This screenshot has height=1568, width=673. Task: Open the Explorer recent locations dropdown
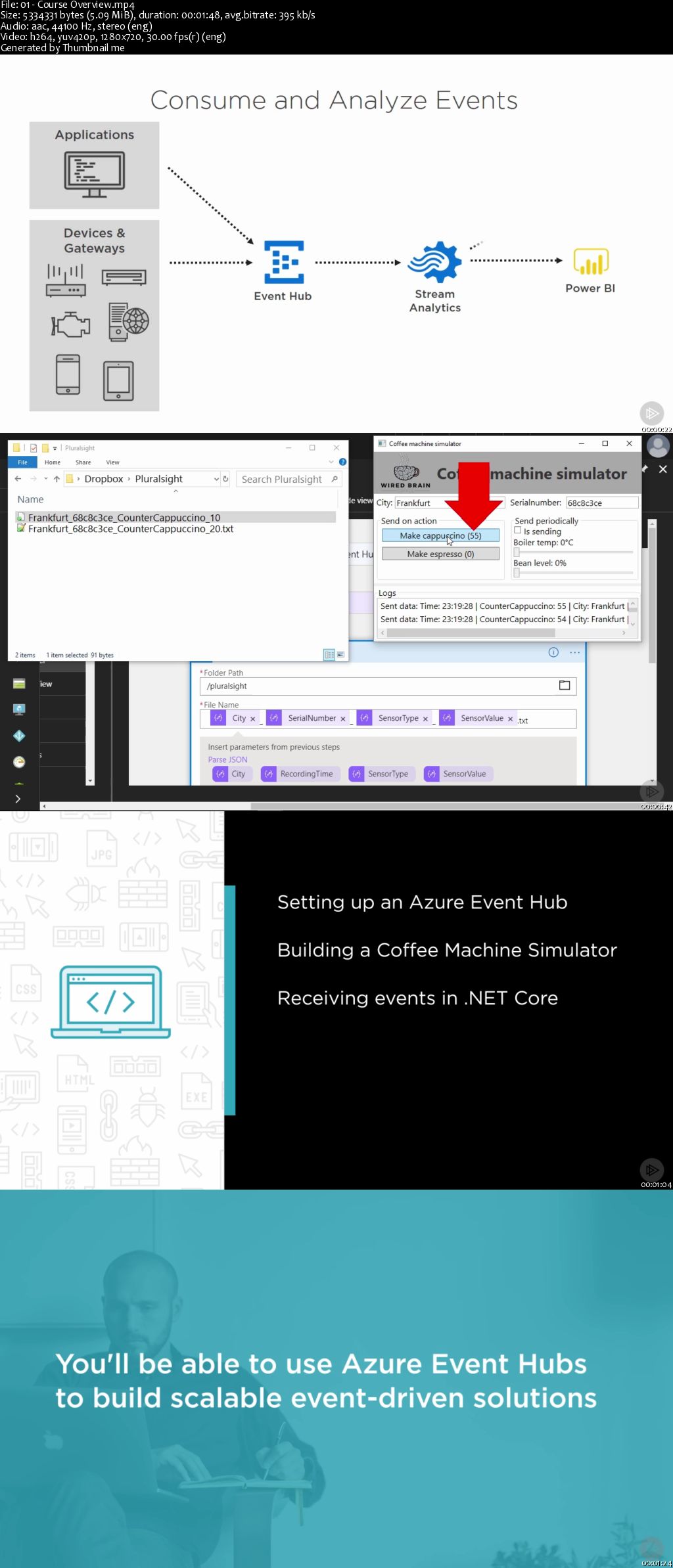click(x=45, y=479)
